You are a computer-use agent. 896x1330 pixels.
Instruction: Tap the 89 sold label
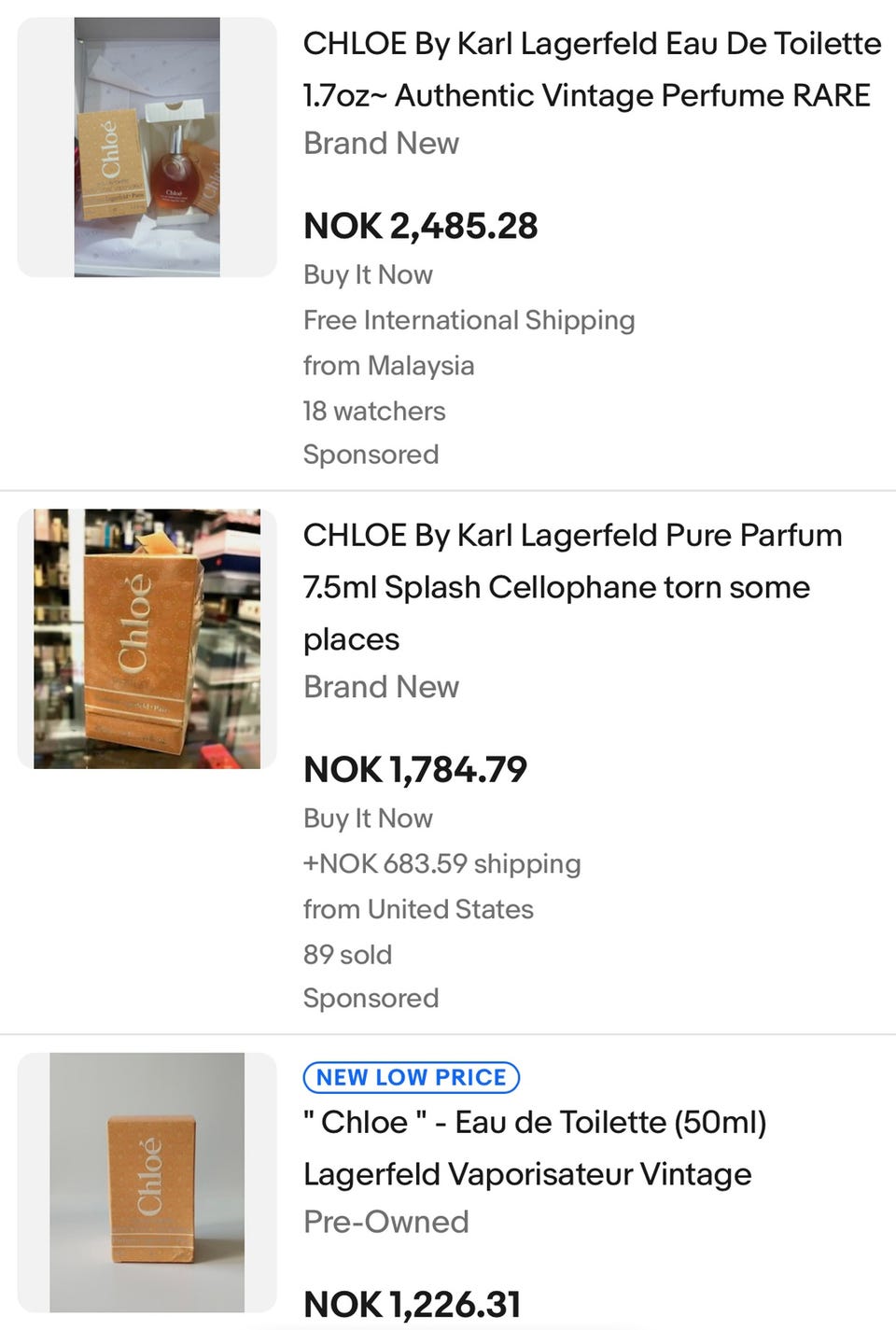click(x=347, y=954)
